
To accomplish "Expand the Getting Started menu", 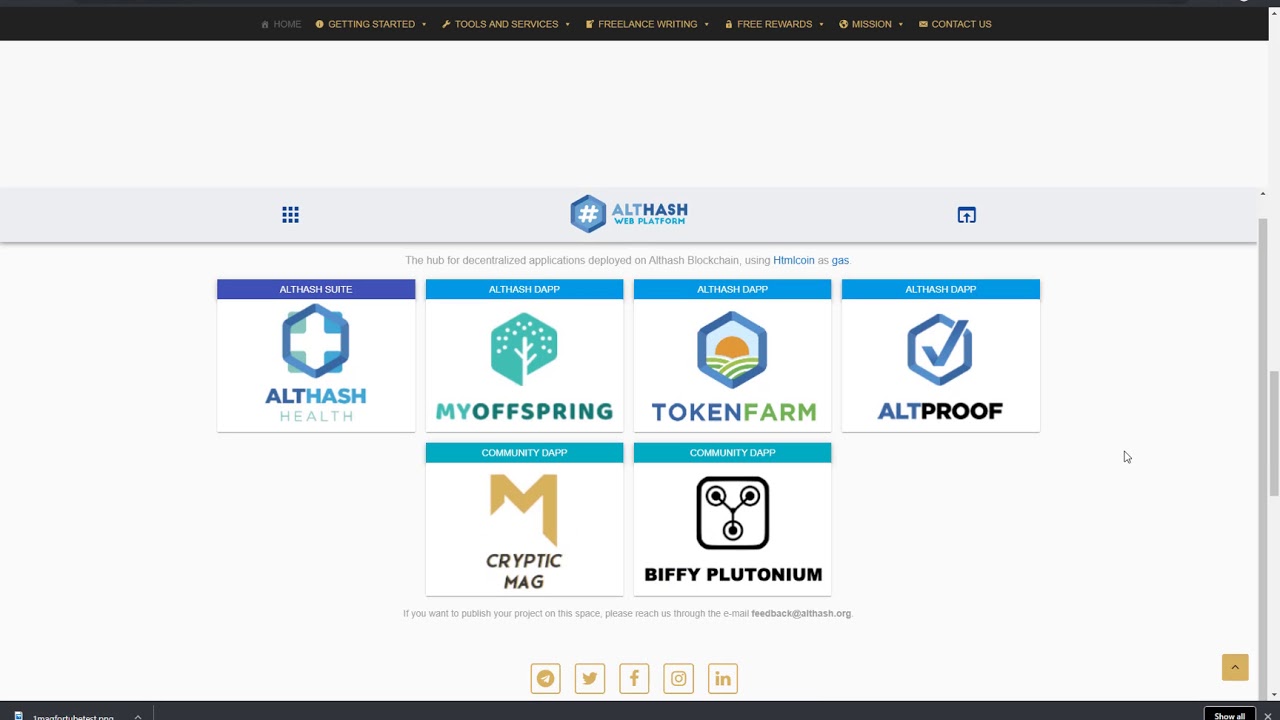I will click(371, 24).
